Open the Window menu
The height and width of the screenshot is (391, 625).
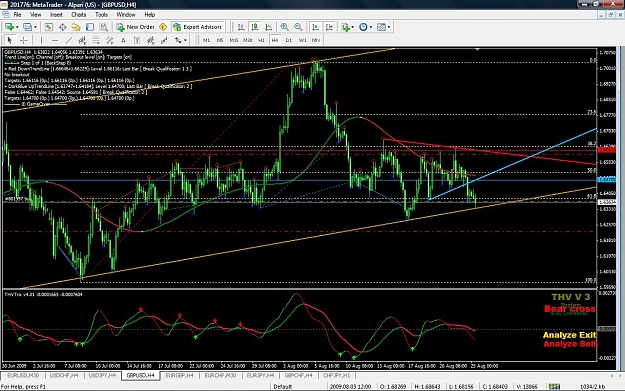tap(126, 15)
